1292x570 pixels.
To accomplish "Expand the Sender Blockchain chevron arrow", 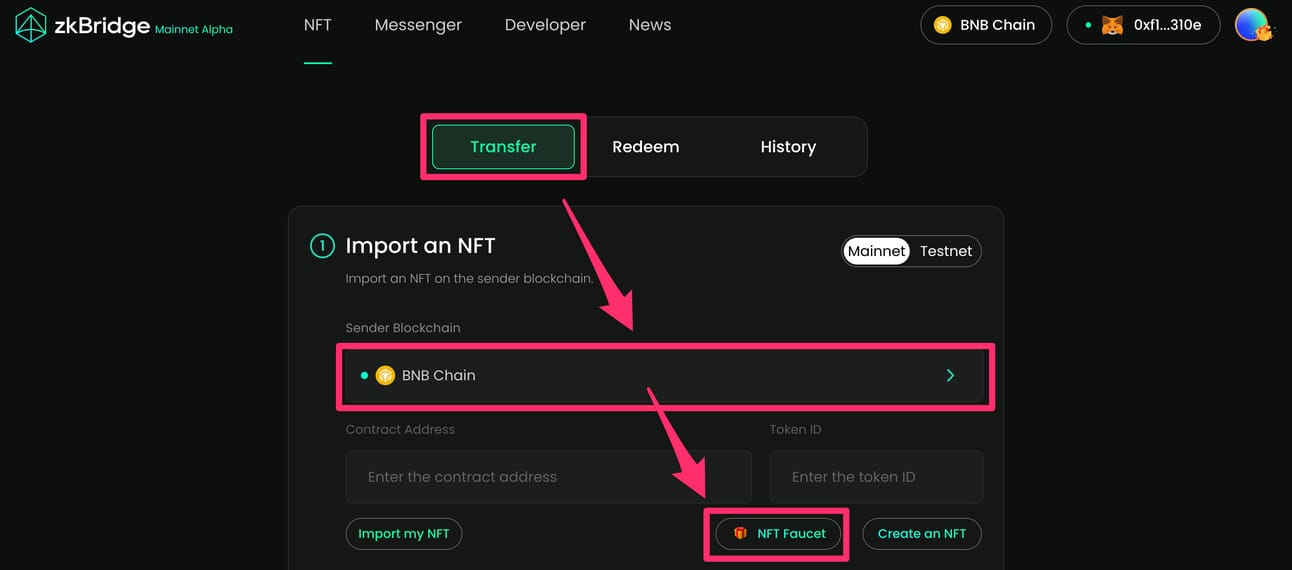I will (x=950, y=376).
